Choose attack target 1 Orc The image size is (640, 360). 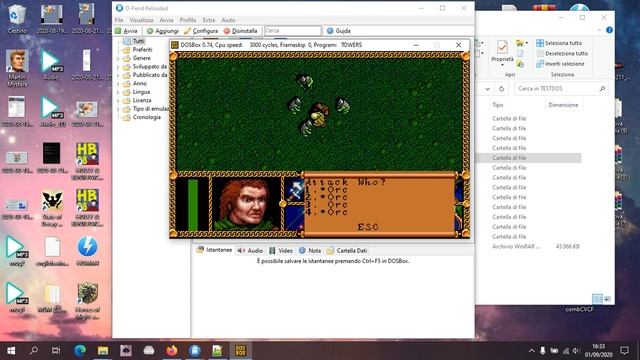pyautogui.click(x=327, y=190)
